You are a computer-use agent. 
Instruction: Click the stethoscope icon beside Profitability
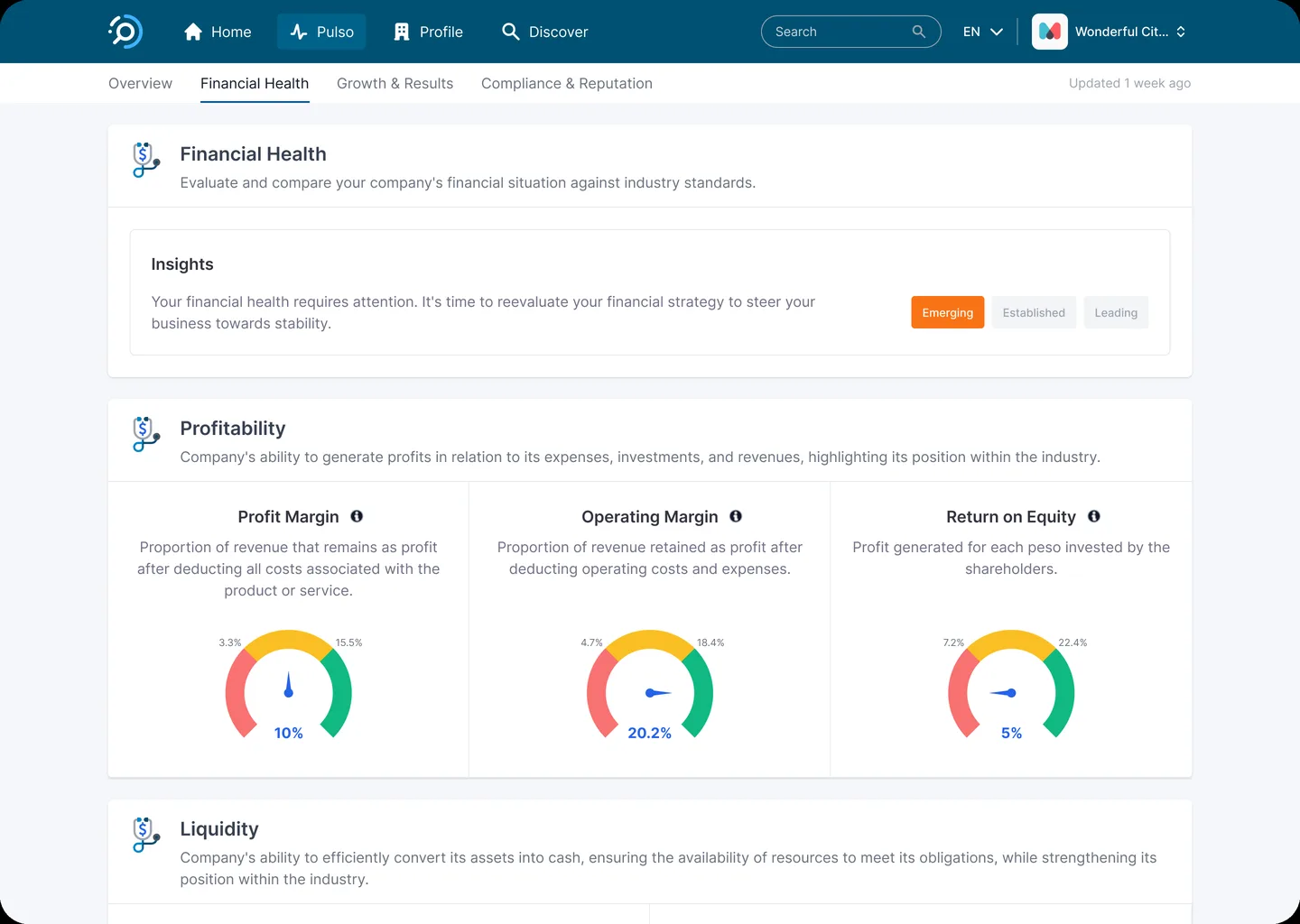(x=146, y=434)
